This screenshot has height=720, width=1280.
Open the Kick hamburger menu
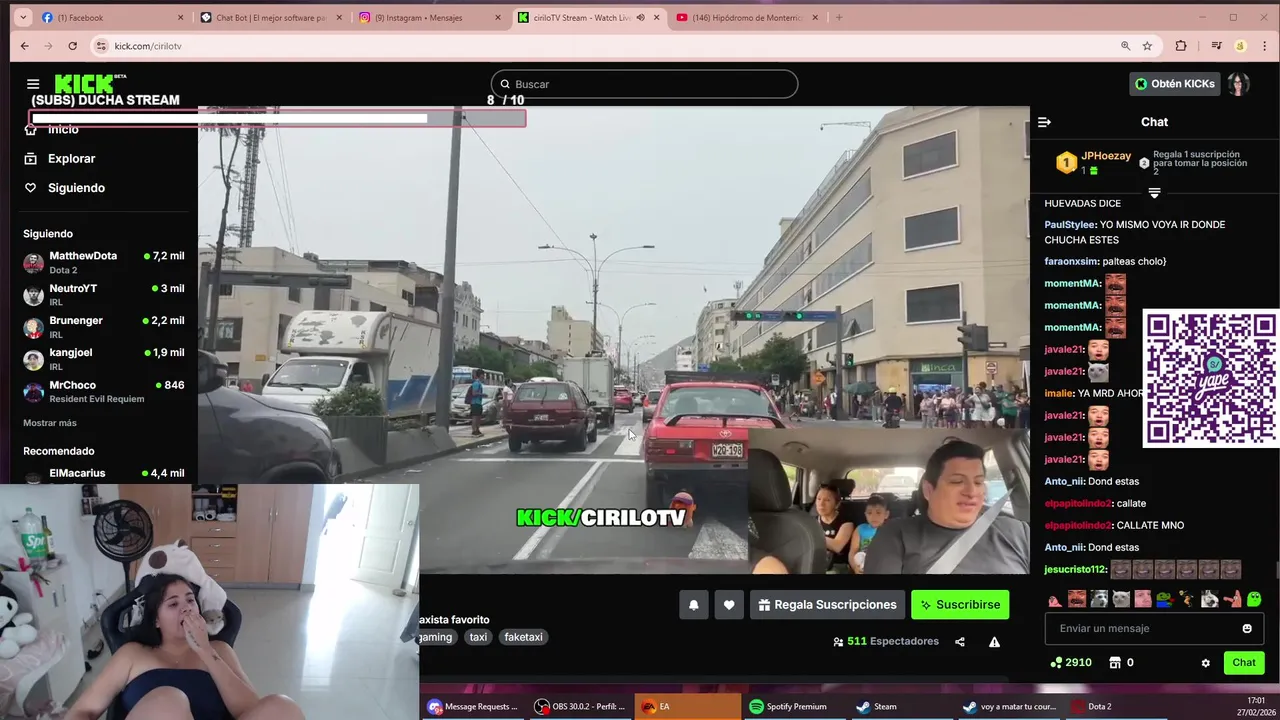[33, 84]
